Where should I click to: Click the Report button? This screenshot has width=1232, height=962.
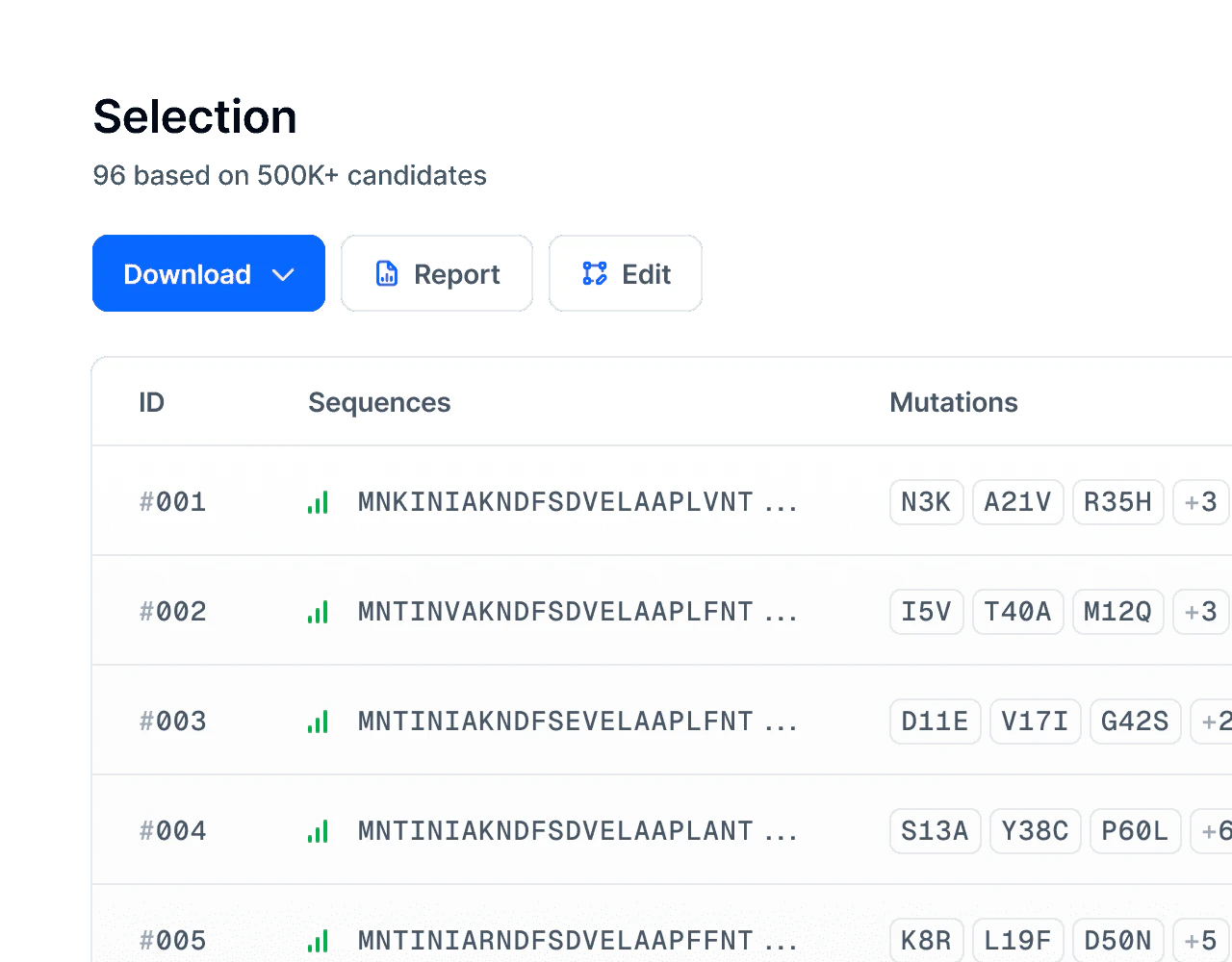438,273
